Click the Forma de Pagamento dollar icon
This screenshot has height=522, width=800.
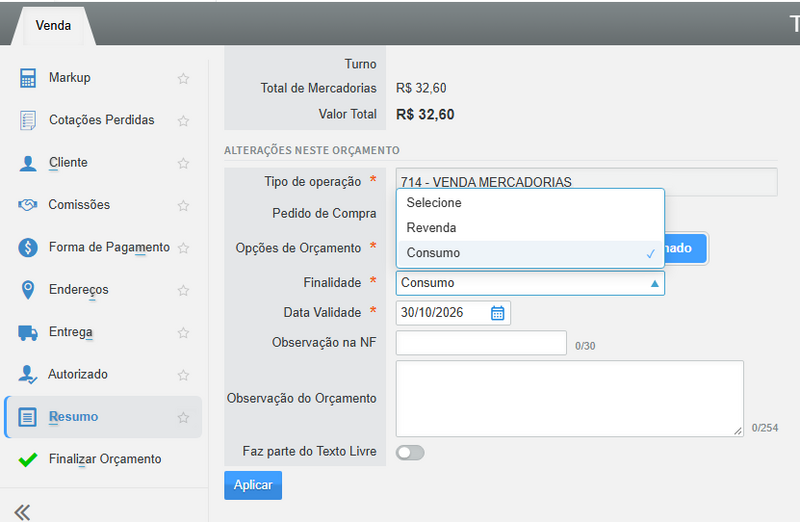28,247
